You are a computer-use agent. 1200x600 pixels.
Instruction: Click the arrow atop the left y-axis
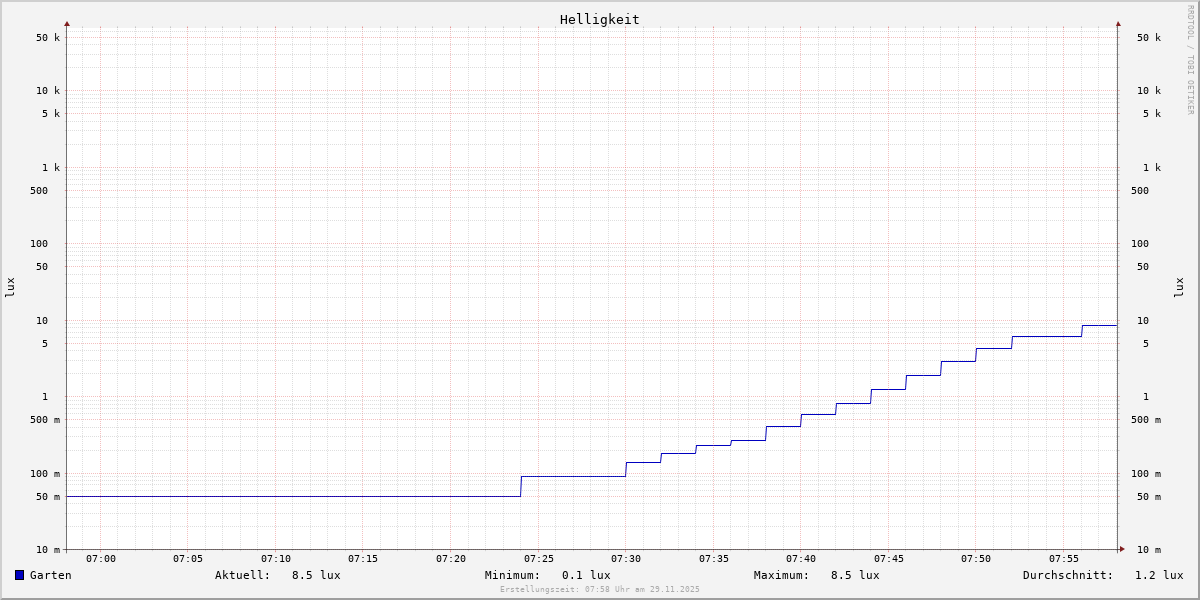pyautogui.click(x=67, y=23)
